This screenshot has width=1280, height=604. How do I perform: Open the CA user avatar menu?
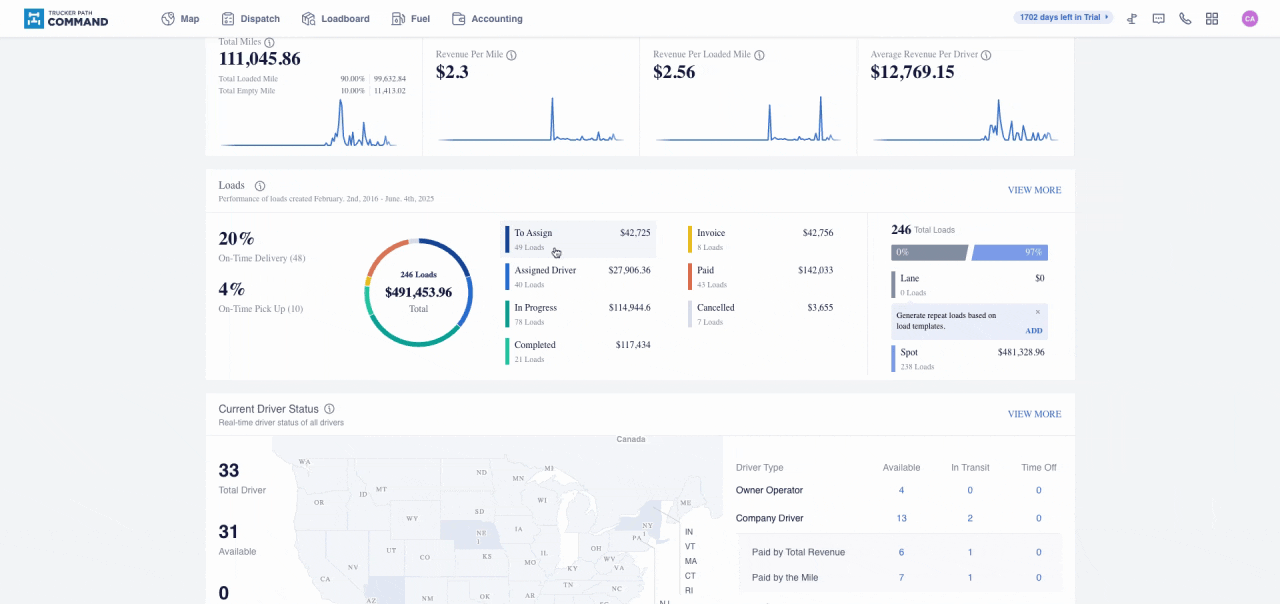coord(1249,19)
